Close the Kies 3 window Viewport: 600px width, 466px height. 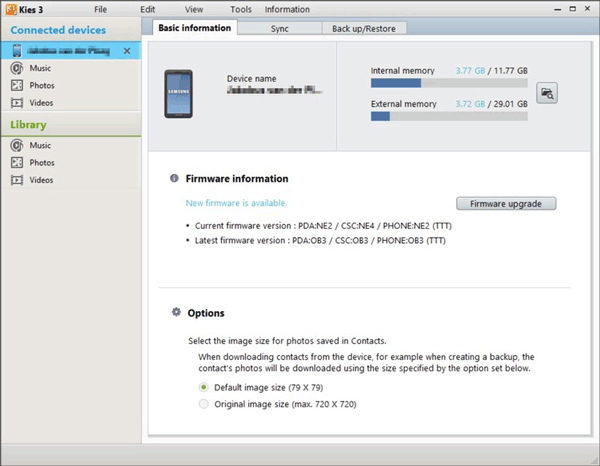pos(587,8)
